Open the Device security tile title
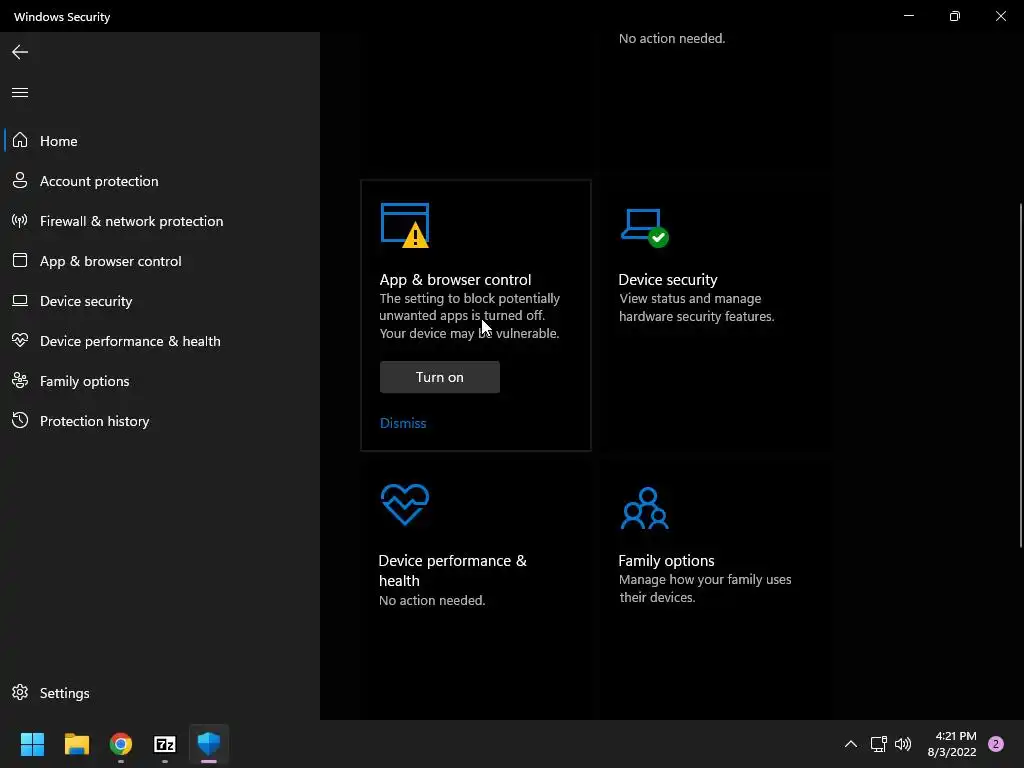1024x768 pixels. (x=667, y=280)
